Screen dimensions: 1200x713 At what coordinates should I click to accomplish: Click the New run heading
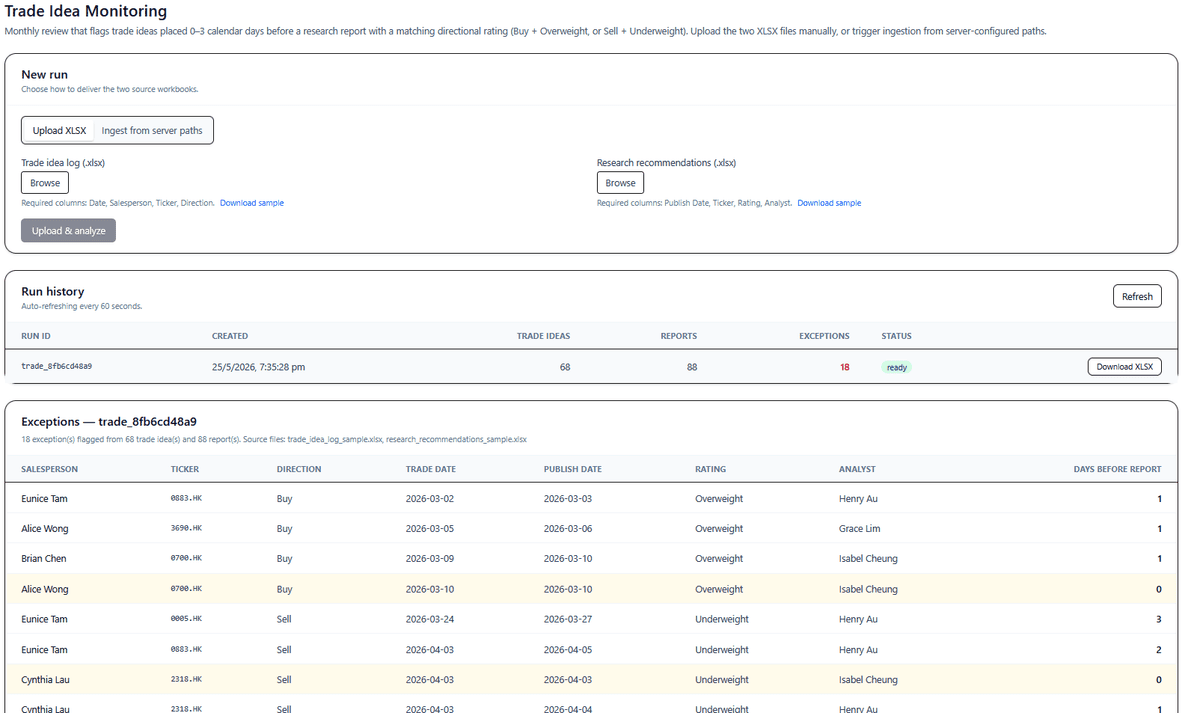pyautogui.click(x=45, y=75)
